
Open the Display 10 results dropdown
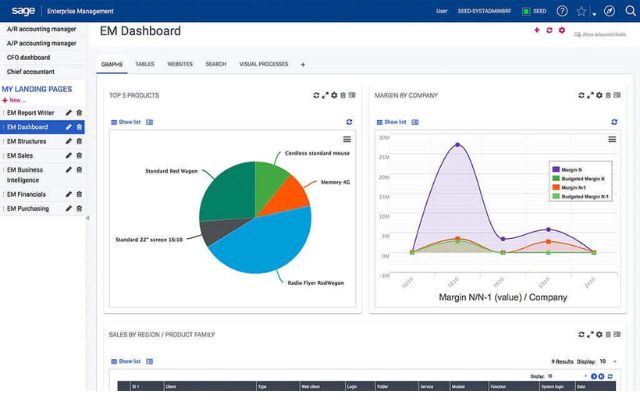pos(608,362)
